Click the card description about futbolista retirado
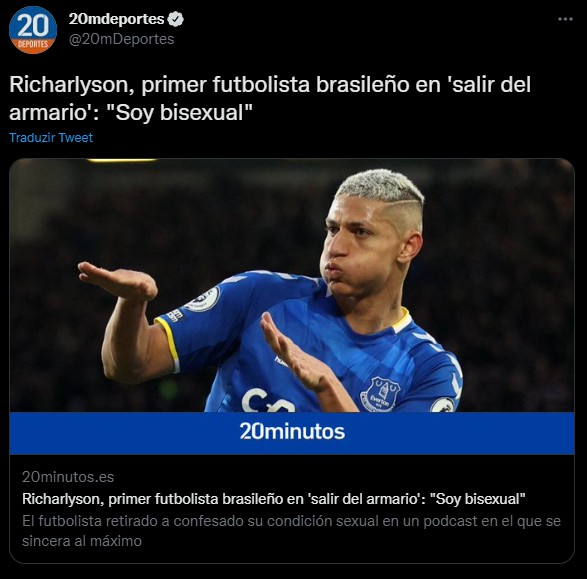The width and height of the screenshot is (587, 579). pyautogui.click(x=291, y=531)
